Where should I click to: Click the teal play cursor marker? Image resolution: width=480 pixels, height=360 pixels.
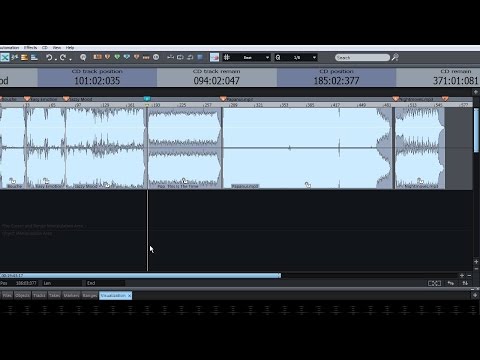(x=147, y=98)
